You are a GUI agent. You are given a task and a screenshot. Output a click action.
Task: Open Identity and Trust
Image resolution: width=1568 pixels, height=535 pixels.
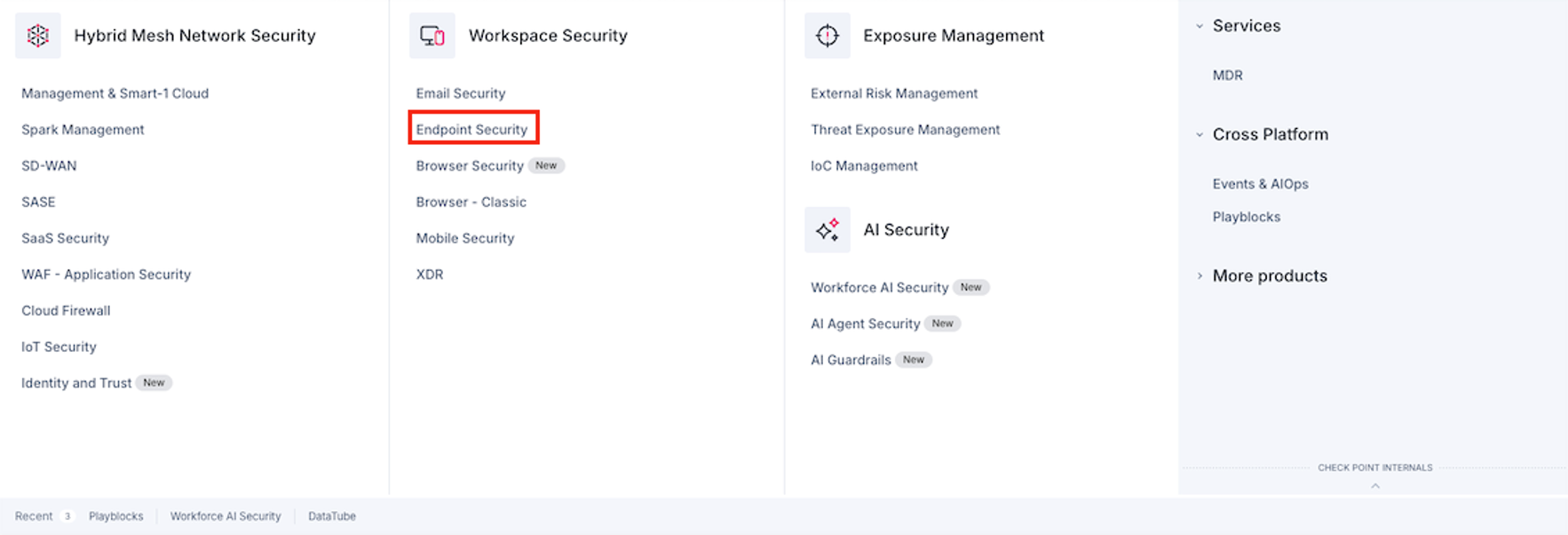[x=76, y=383]
